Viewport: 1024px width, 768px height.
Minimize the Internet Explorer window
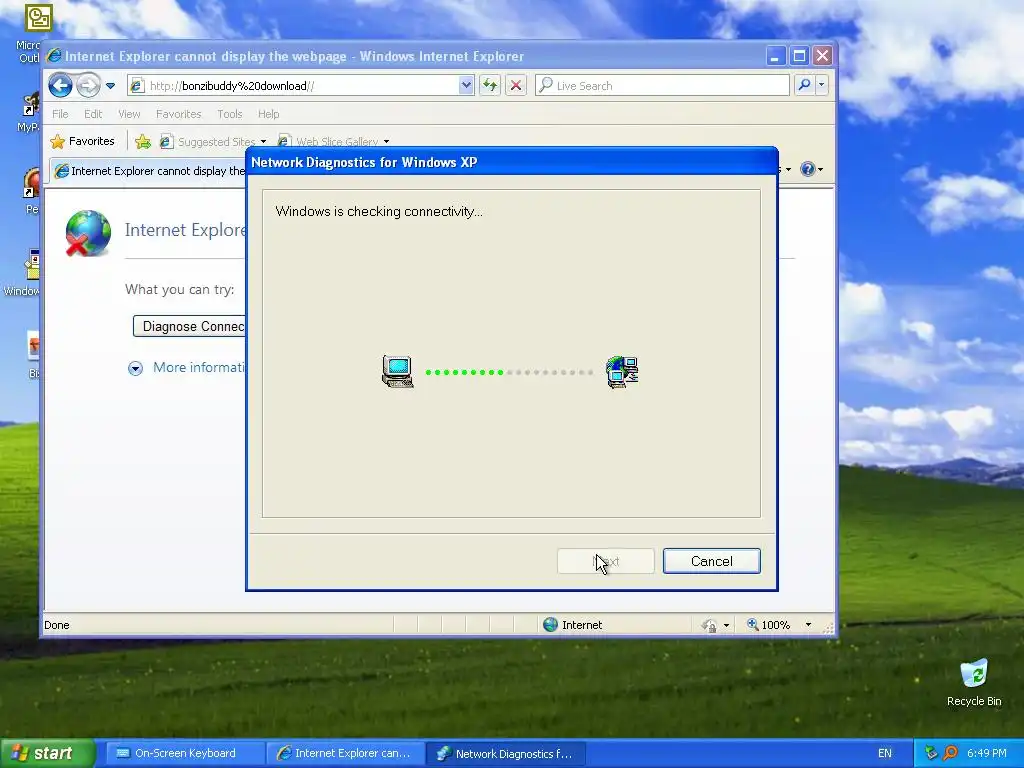775,56
